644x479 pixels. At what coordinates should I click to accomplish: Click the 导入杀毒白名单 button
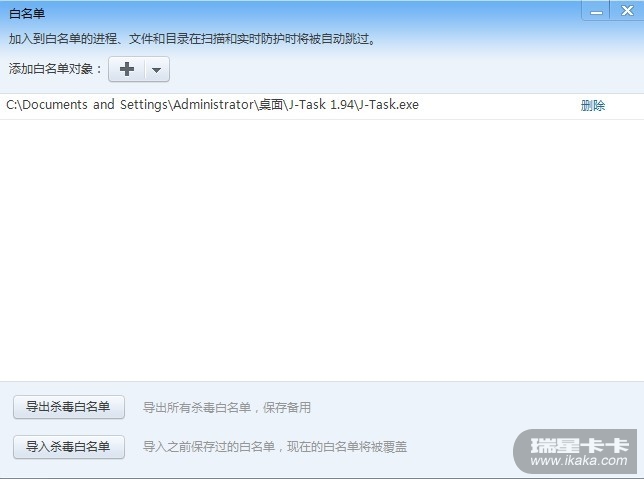pyautogui.click(x=69, y=447)
